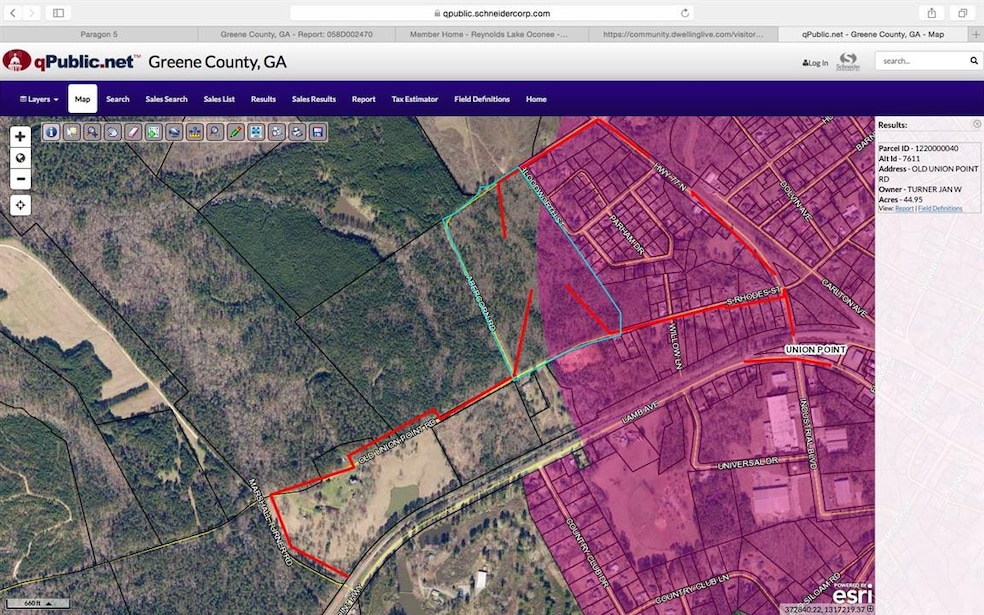The image size is (984, 615).
Task: Select the Identify info tool
Action: click(51, 132)
